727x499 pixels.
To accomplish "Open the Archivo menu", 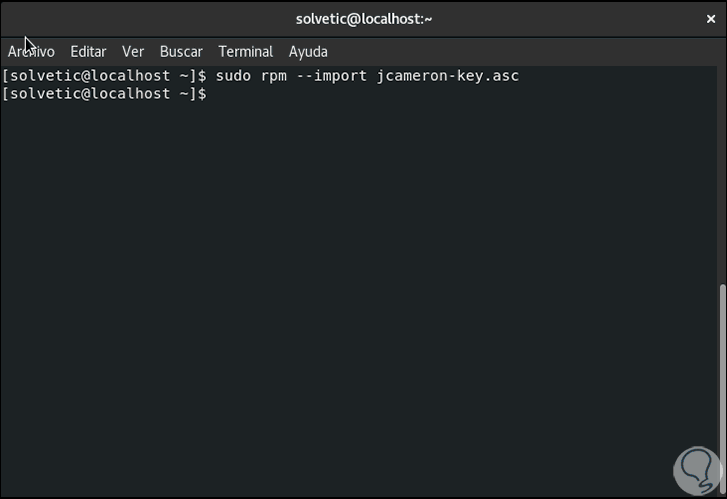I will tap(31, 51).
